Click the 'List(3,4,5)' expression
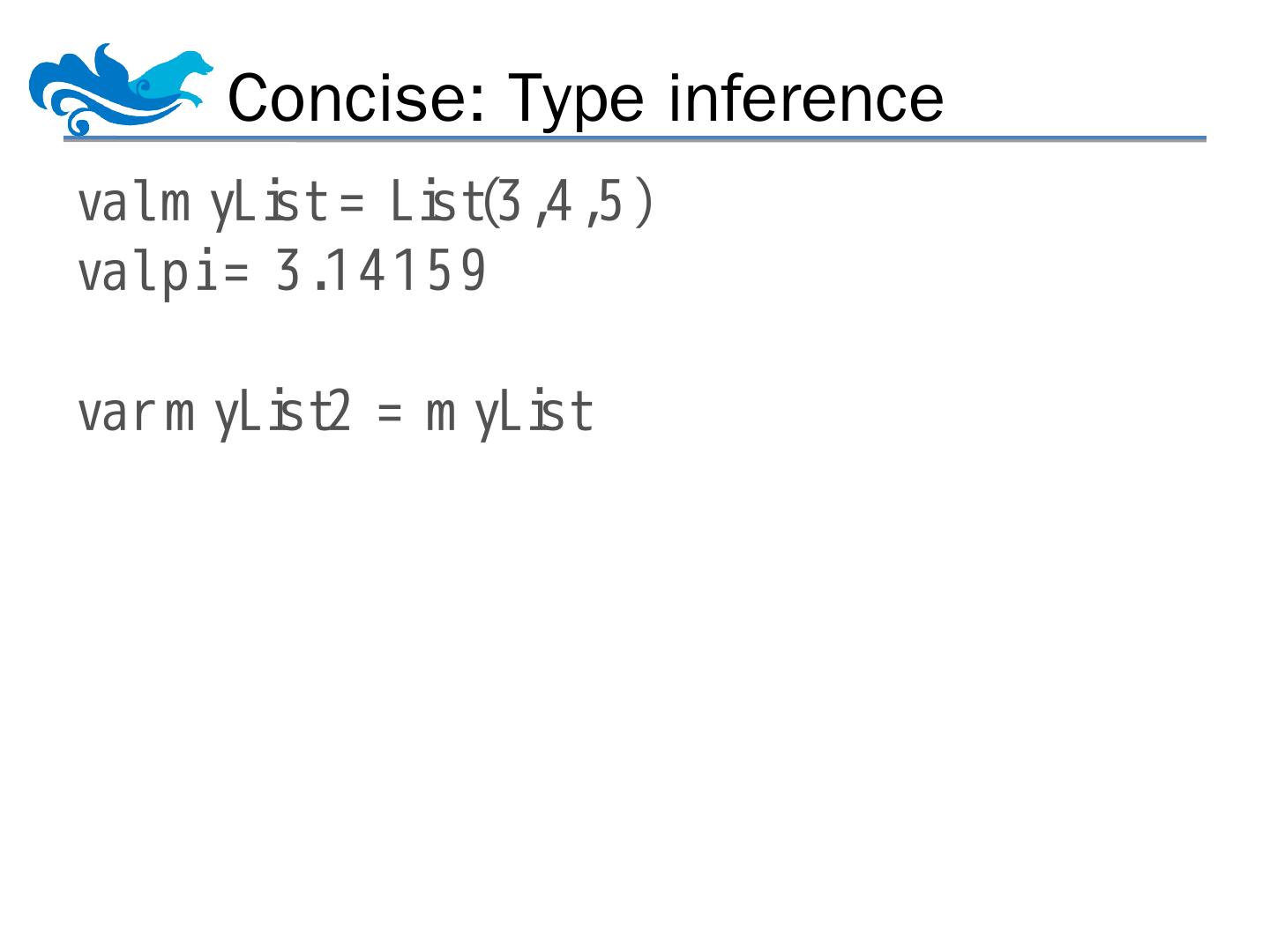Screen dimensions: 1270x952 click(520, 203)
